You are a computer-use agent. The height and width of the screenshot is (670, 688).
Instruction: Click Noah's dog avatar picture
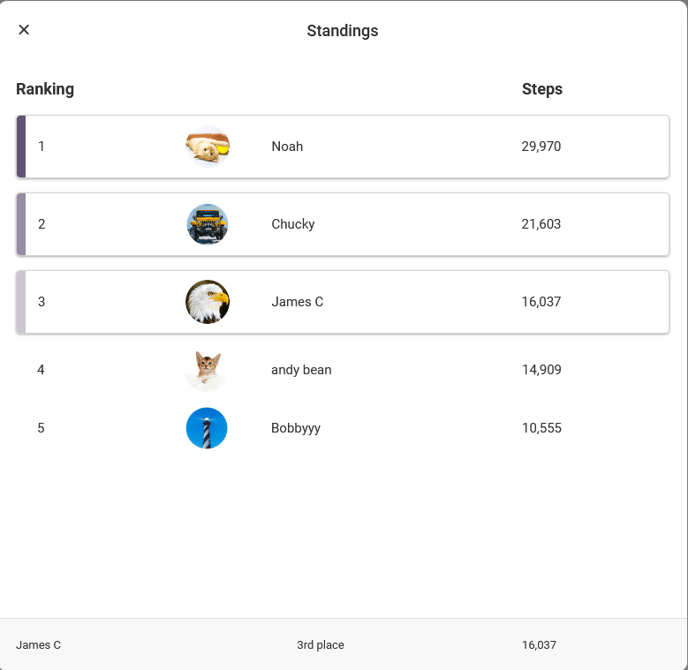(207, 147)
